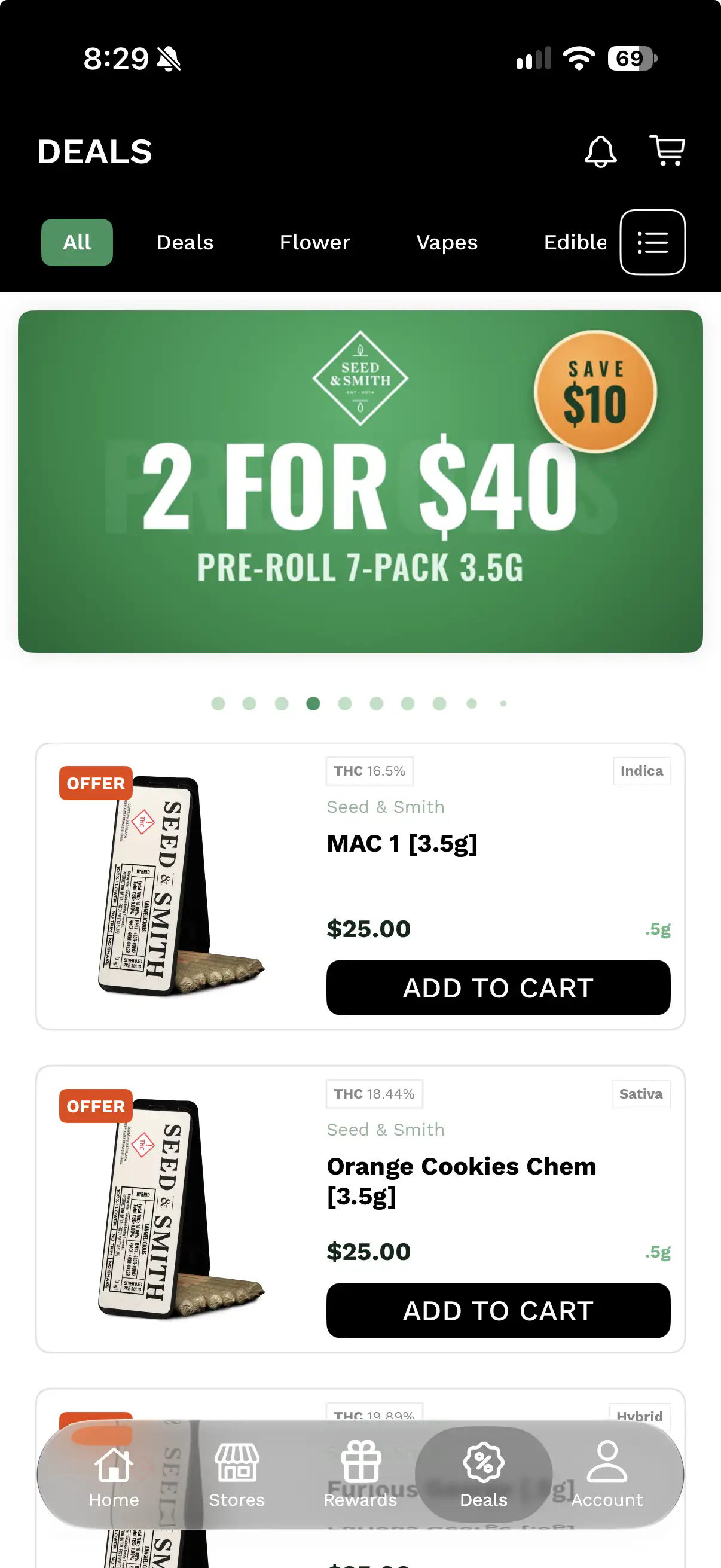
Task: Tap the Deals percent badge icon
Action: click(x=484, y=1462)
